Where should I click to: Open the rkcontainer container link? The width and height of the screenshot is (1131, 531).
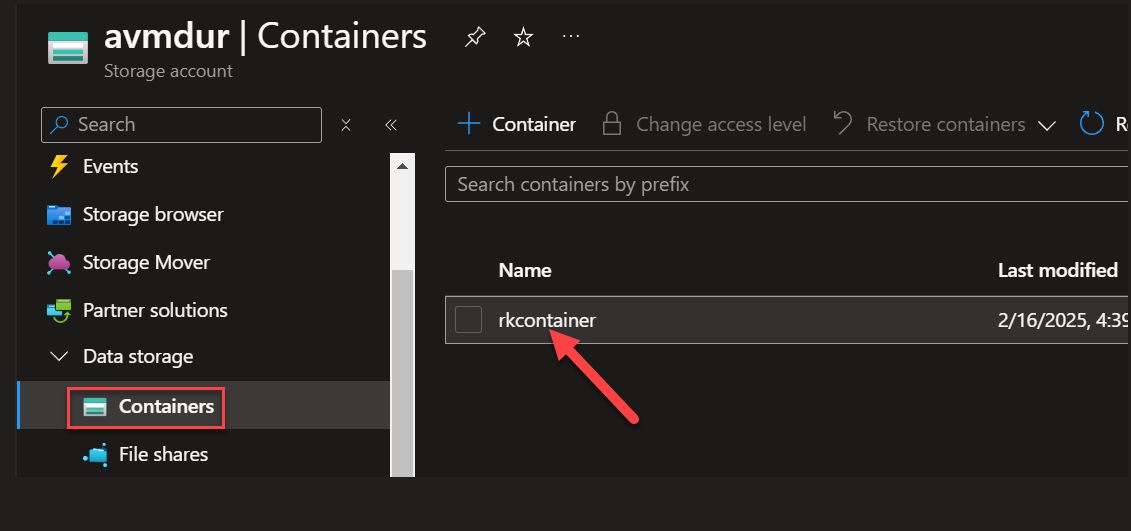point(547,320)
